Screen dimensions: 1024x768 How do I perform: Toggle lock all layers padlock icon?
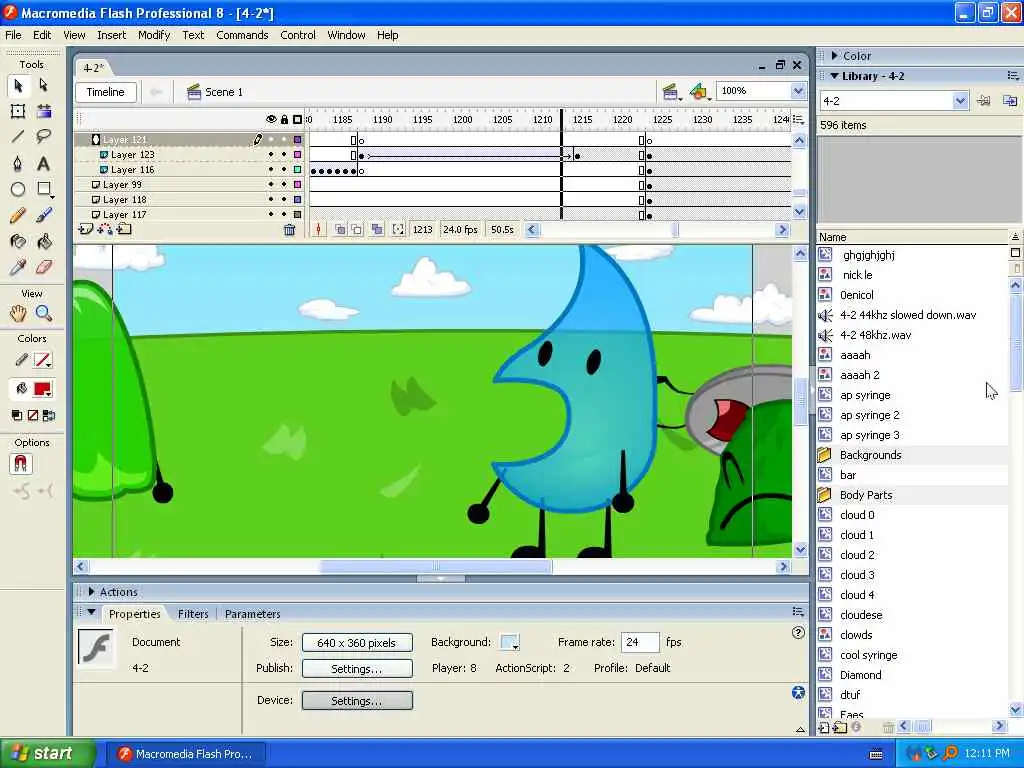[x=284, y=120]
